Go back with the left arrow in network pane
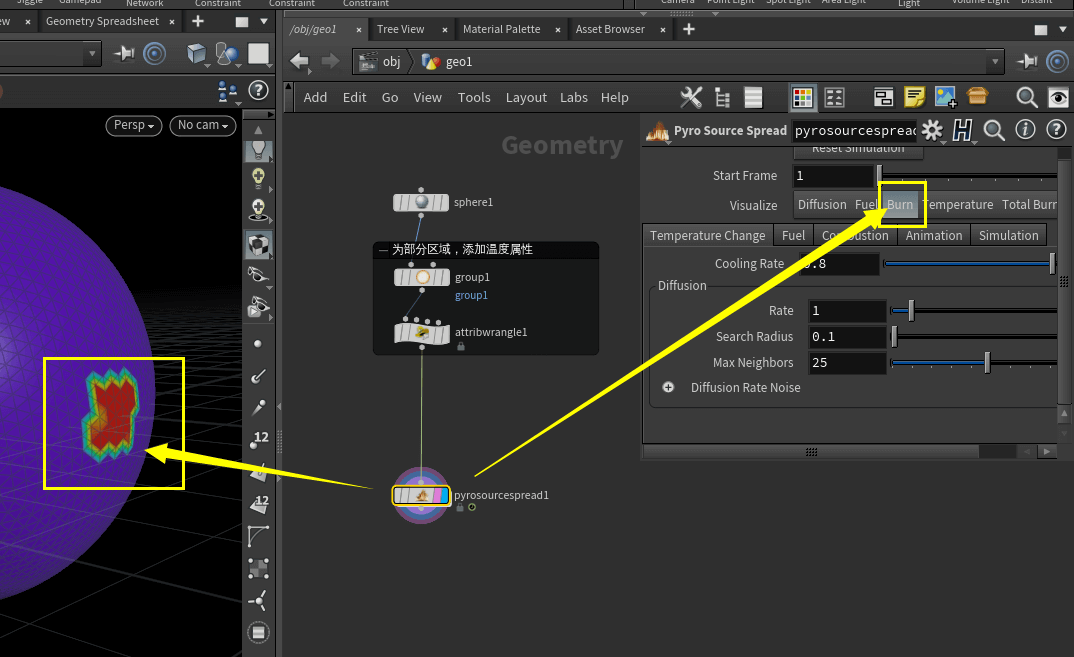1074x657 pixels. (299, 62)
